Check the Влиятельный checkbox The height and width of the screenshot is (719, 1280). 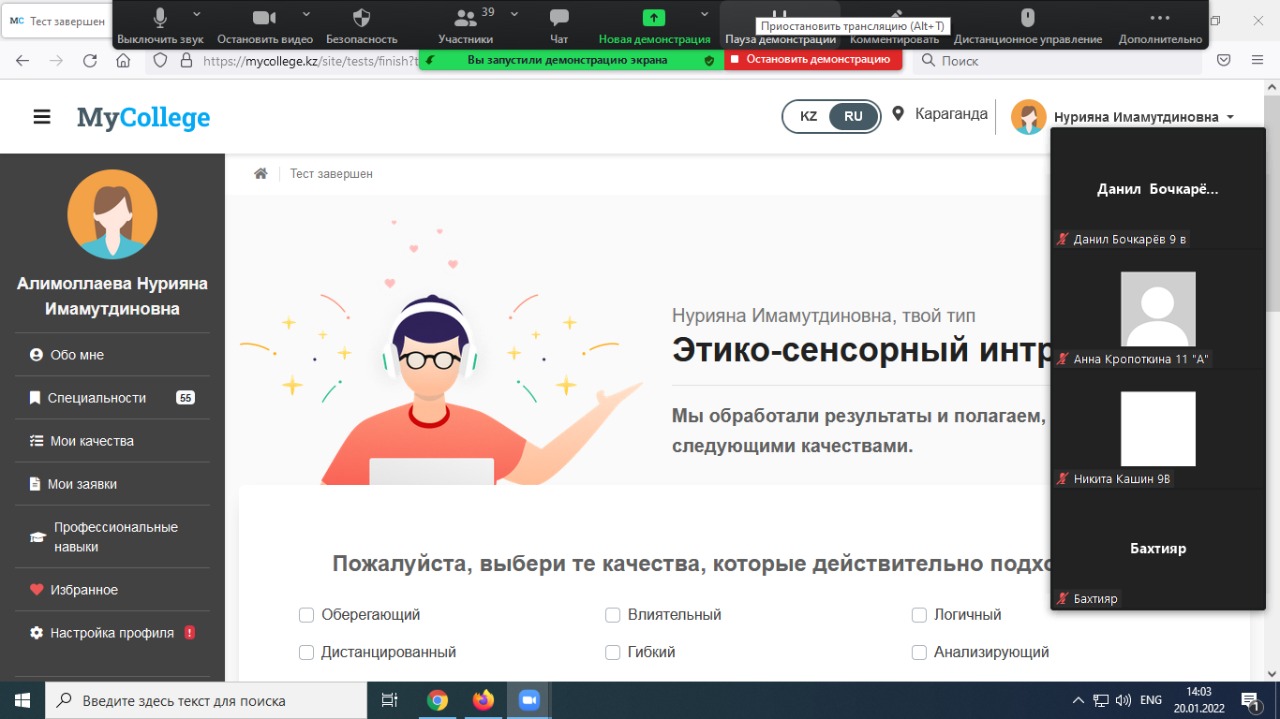[x=613, y=615]
